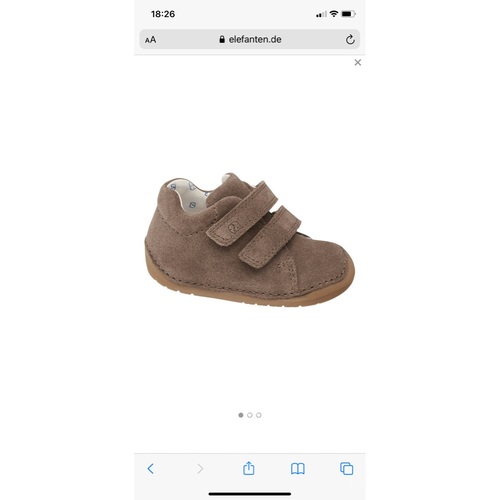Reload the page with the refresh icon
The width and height of the screenshot is (500, 500).
point(350,39)
